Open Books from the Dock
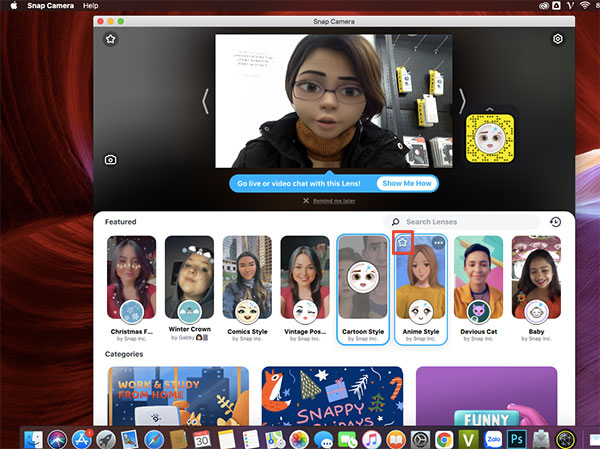The height and width of the screenshot is (449, 600). coord(396,439)
